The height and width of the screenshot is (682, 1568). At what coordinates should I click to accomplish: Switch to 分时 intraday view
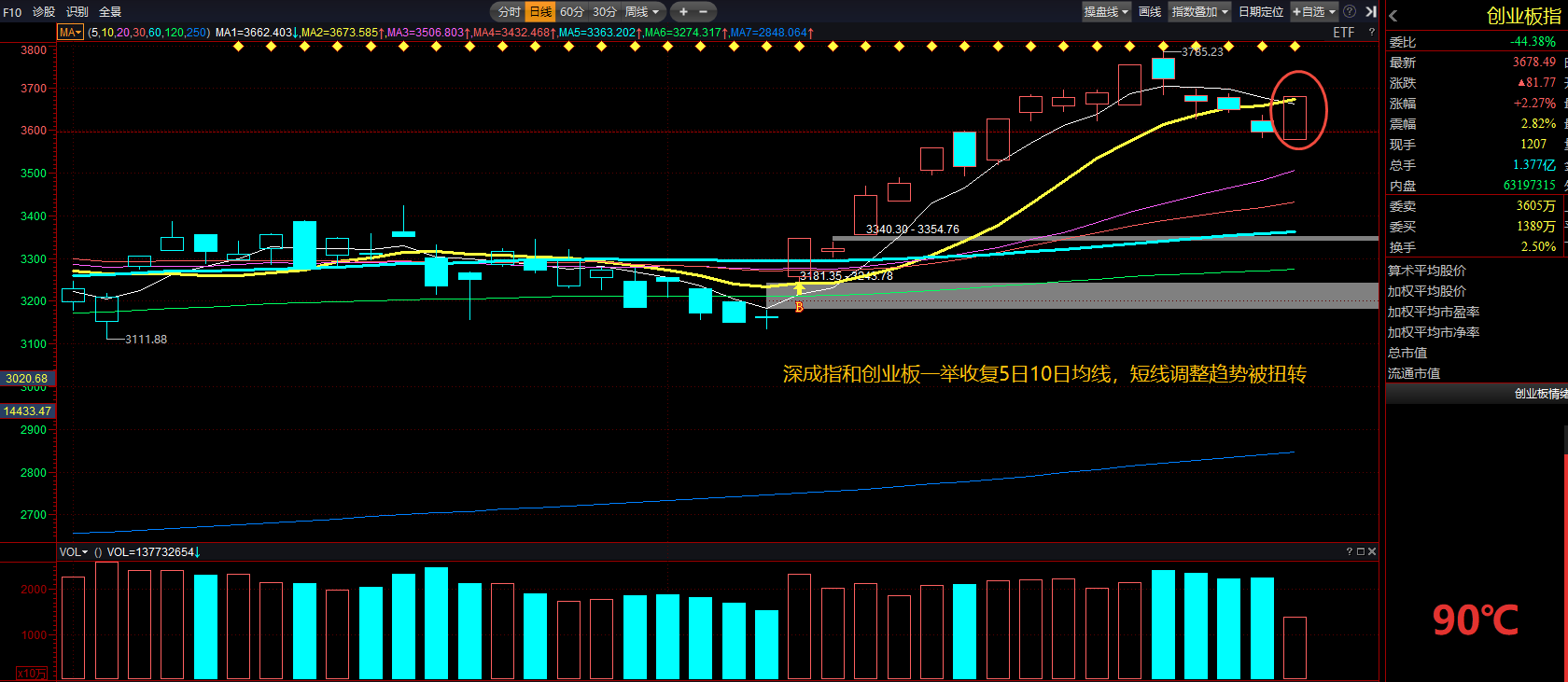point(509,12)
